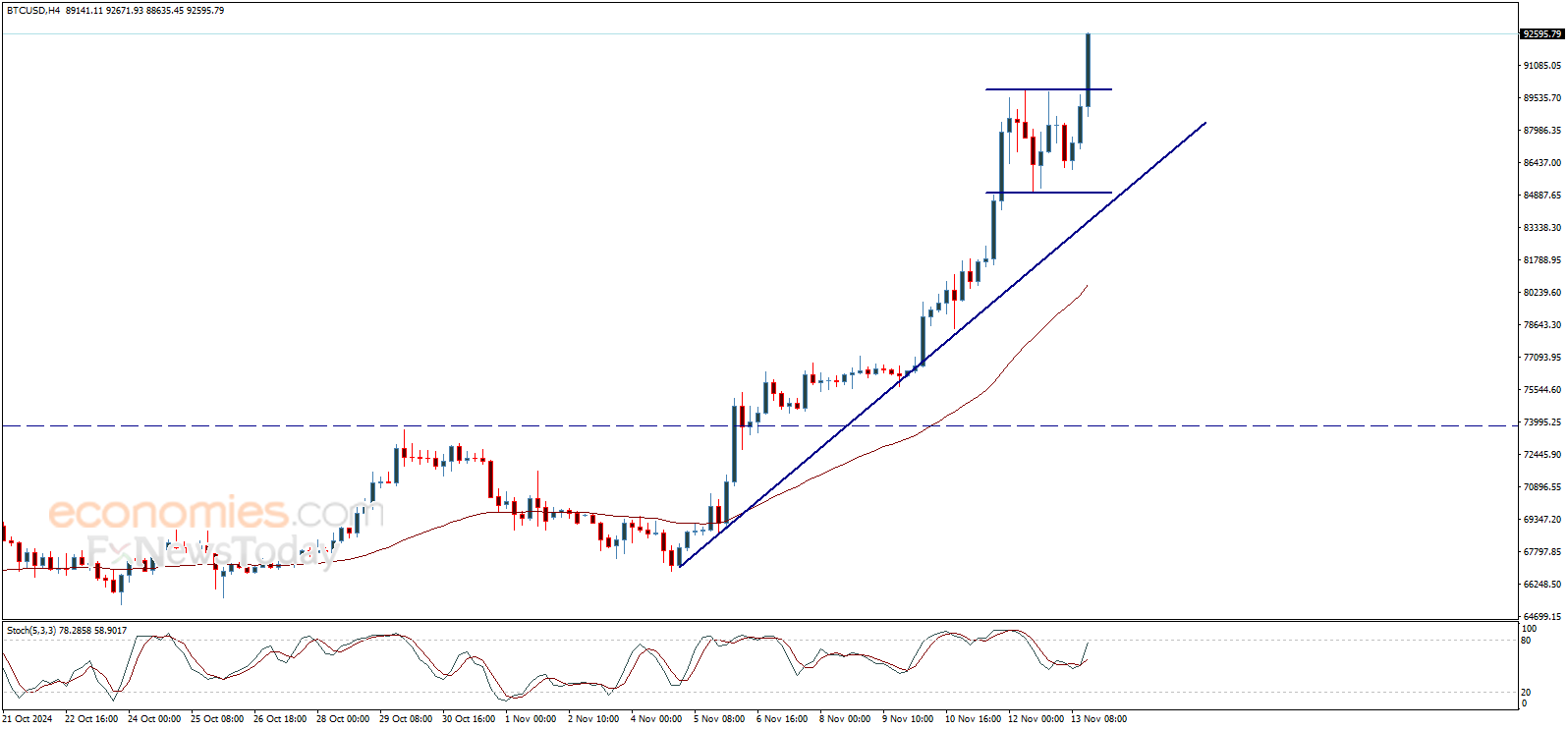Click the 73995.25 price axis label
Image resolution: width=1568 pixels, height=730 pixels.
point(1541,422)
